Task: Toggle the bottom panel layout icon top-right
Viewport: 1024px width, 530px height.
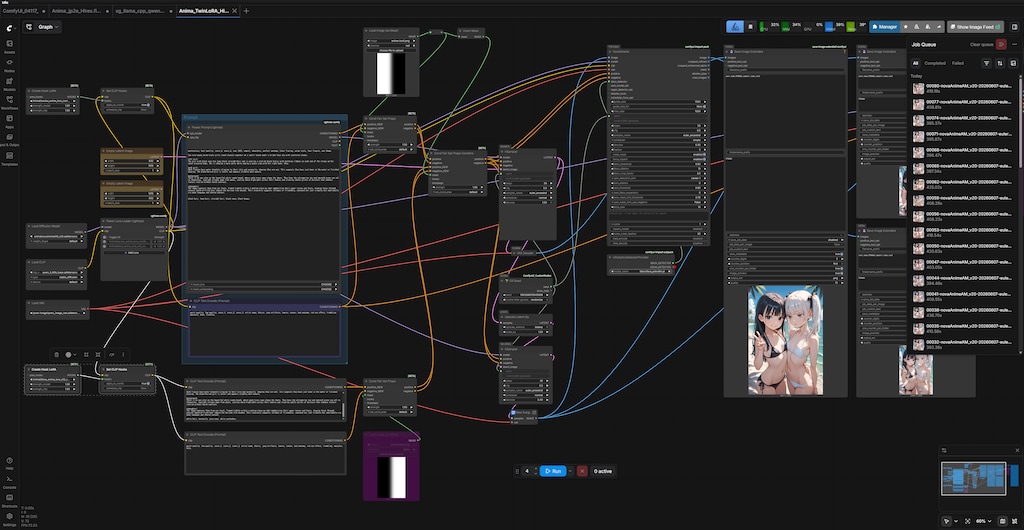Action: (x=1013, y=27)
